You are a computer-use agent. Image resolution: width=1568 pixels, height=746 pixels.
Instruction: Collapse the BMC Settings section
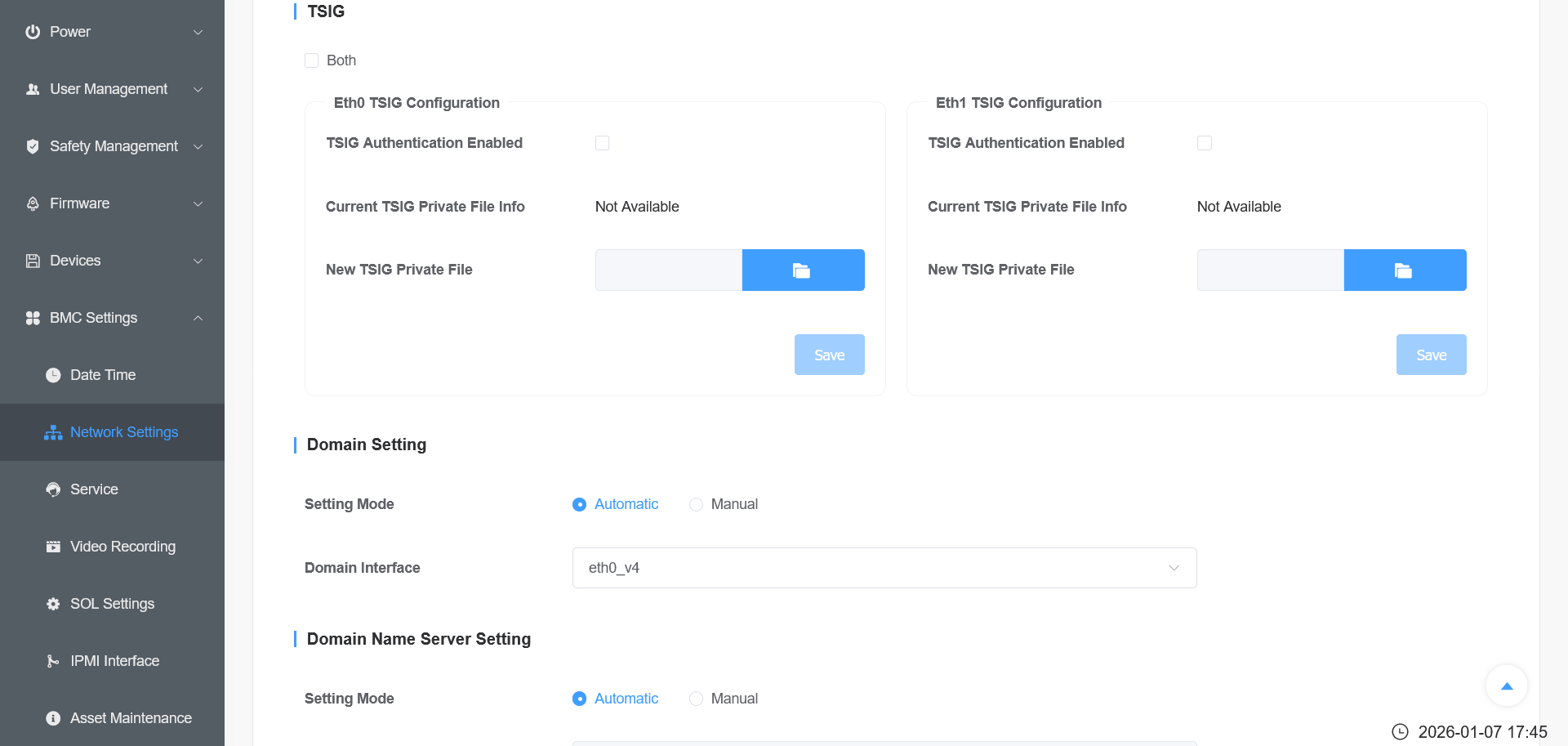point(198,318)
